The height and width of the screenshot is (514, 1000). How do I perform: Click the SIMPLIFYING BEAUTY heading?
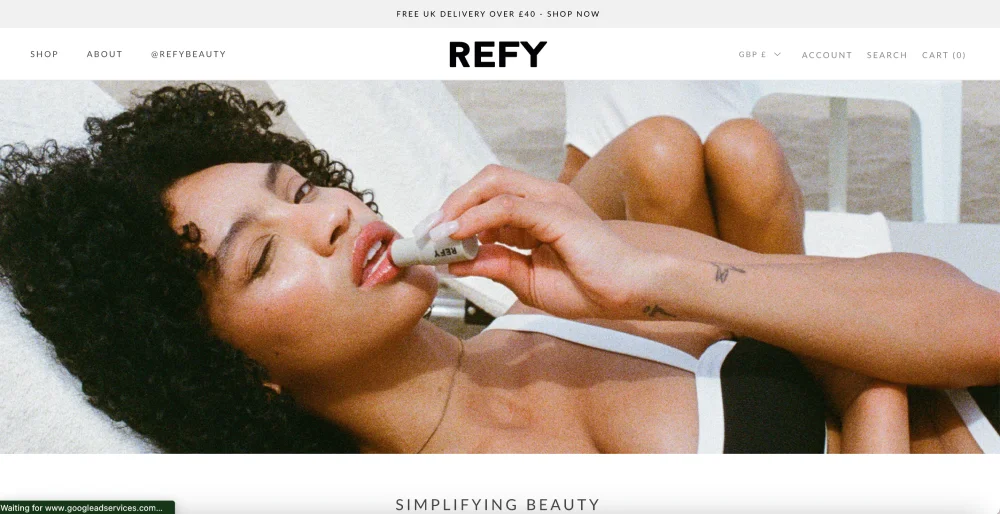coord(497,504)
